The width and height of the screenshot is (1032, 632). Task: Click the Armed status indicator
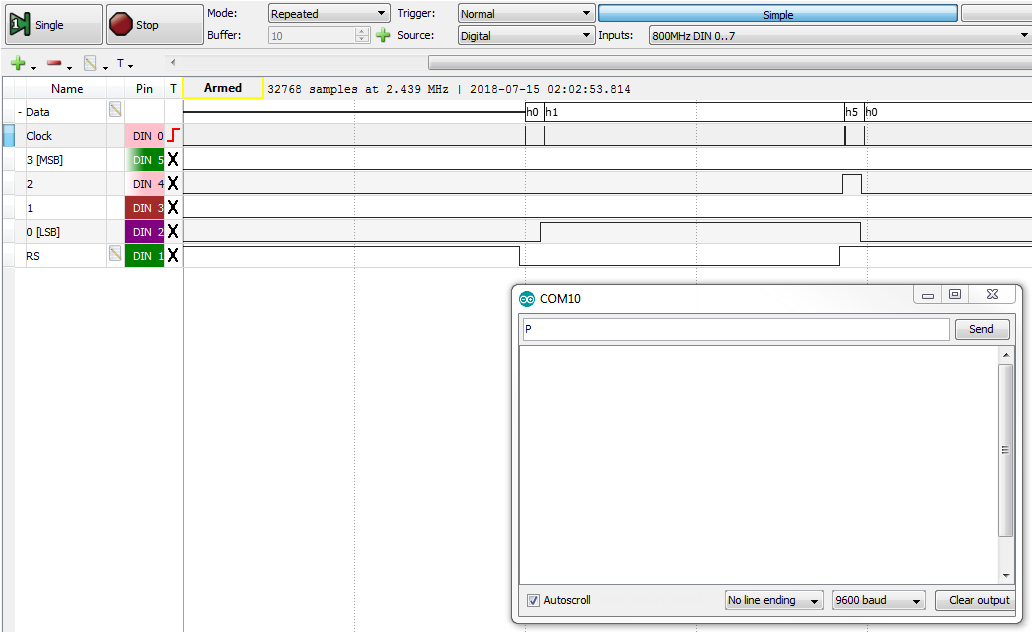(x=223, y=88)
